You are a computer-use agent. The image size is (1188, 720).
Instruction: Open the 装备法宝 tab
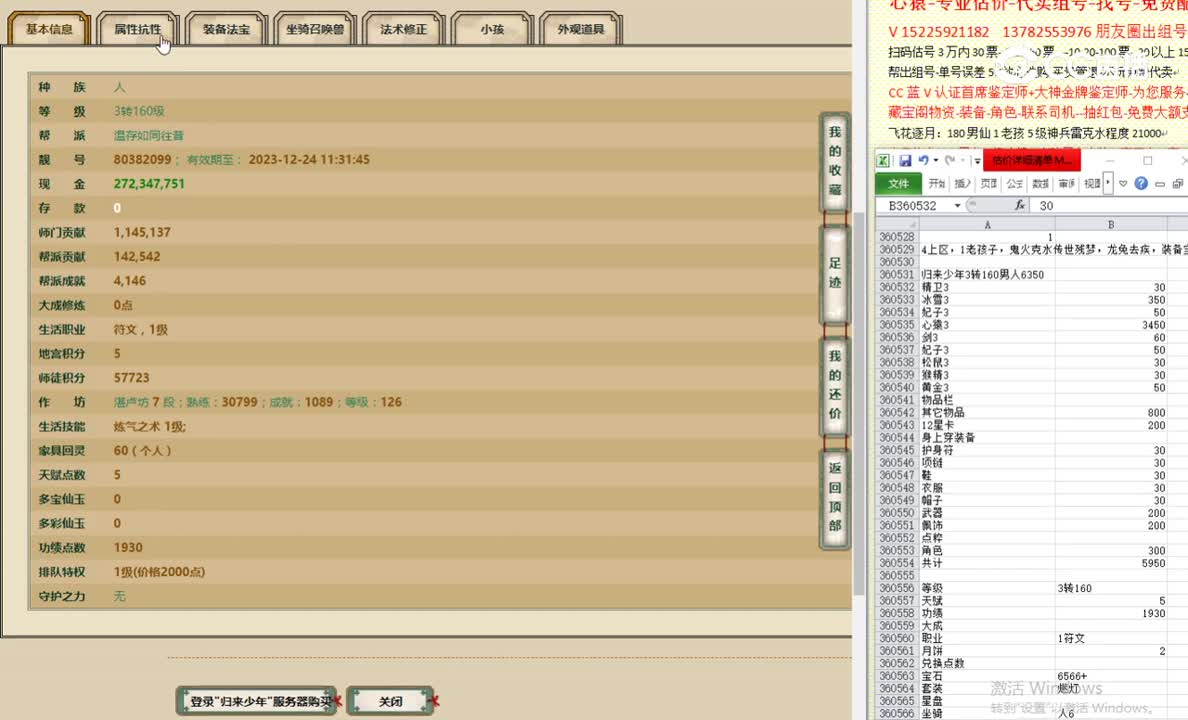pos(226,30)
